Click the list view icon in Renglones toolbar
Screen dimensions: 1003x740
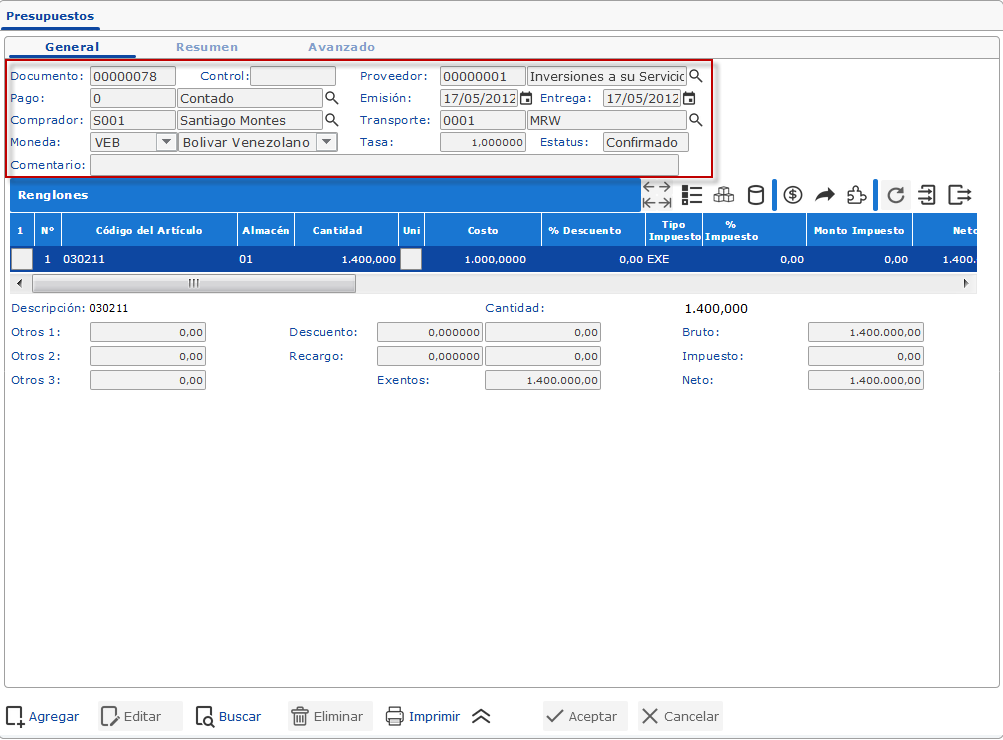(x=691, y=195)
